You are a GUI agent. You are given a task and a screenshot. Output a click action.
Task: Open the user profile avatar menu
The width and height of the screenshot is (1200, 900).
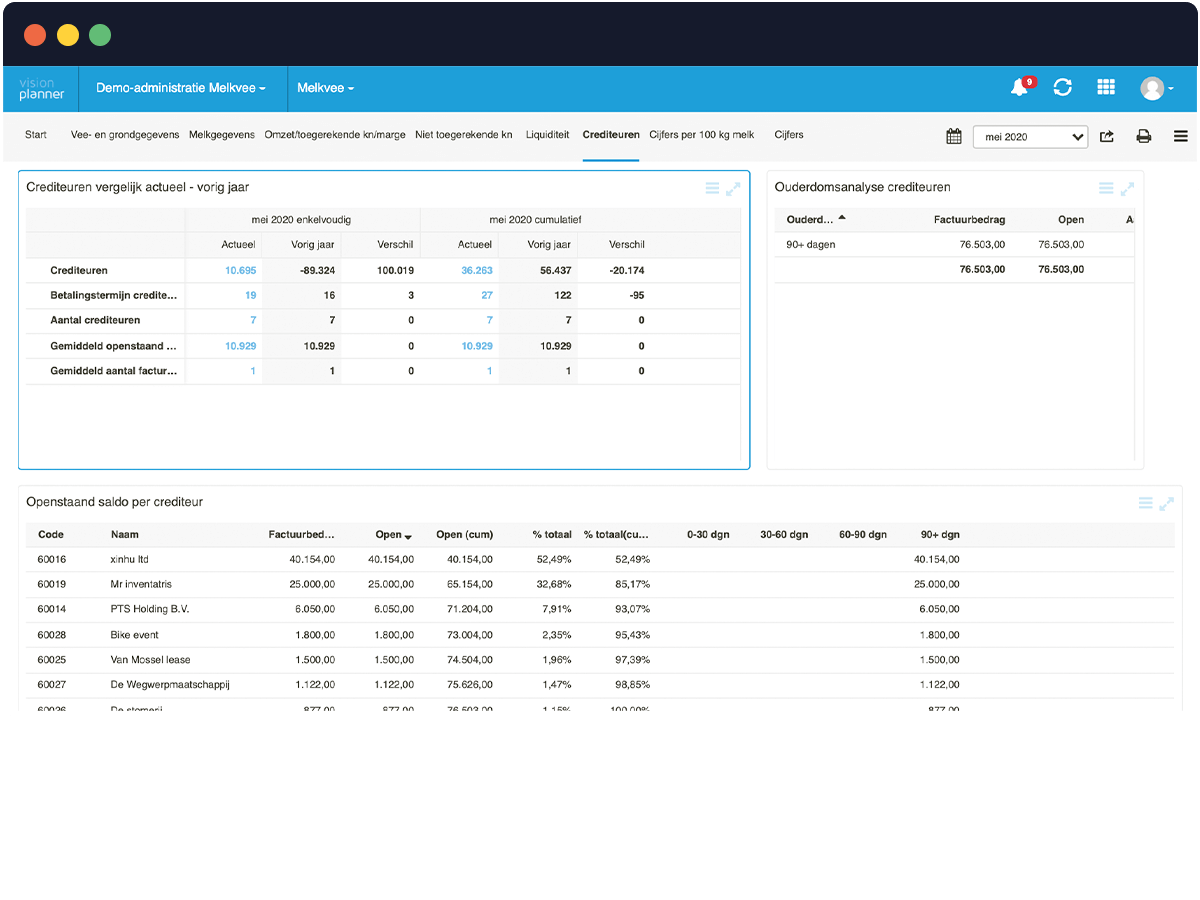(x=1156, y=88)
